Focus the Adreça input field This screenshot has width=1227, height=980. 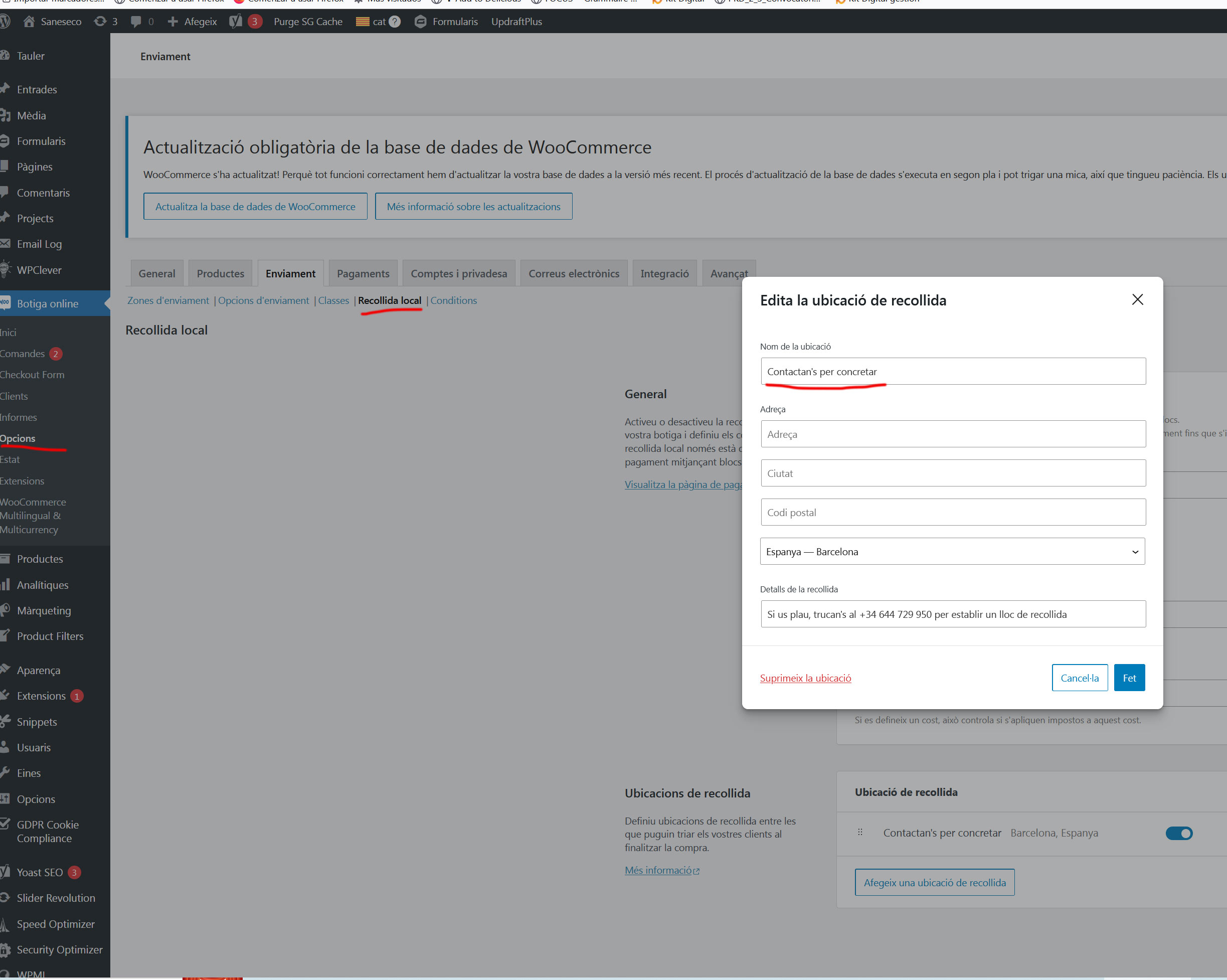(953, 434)
